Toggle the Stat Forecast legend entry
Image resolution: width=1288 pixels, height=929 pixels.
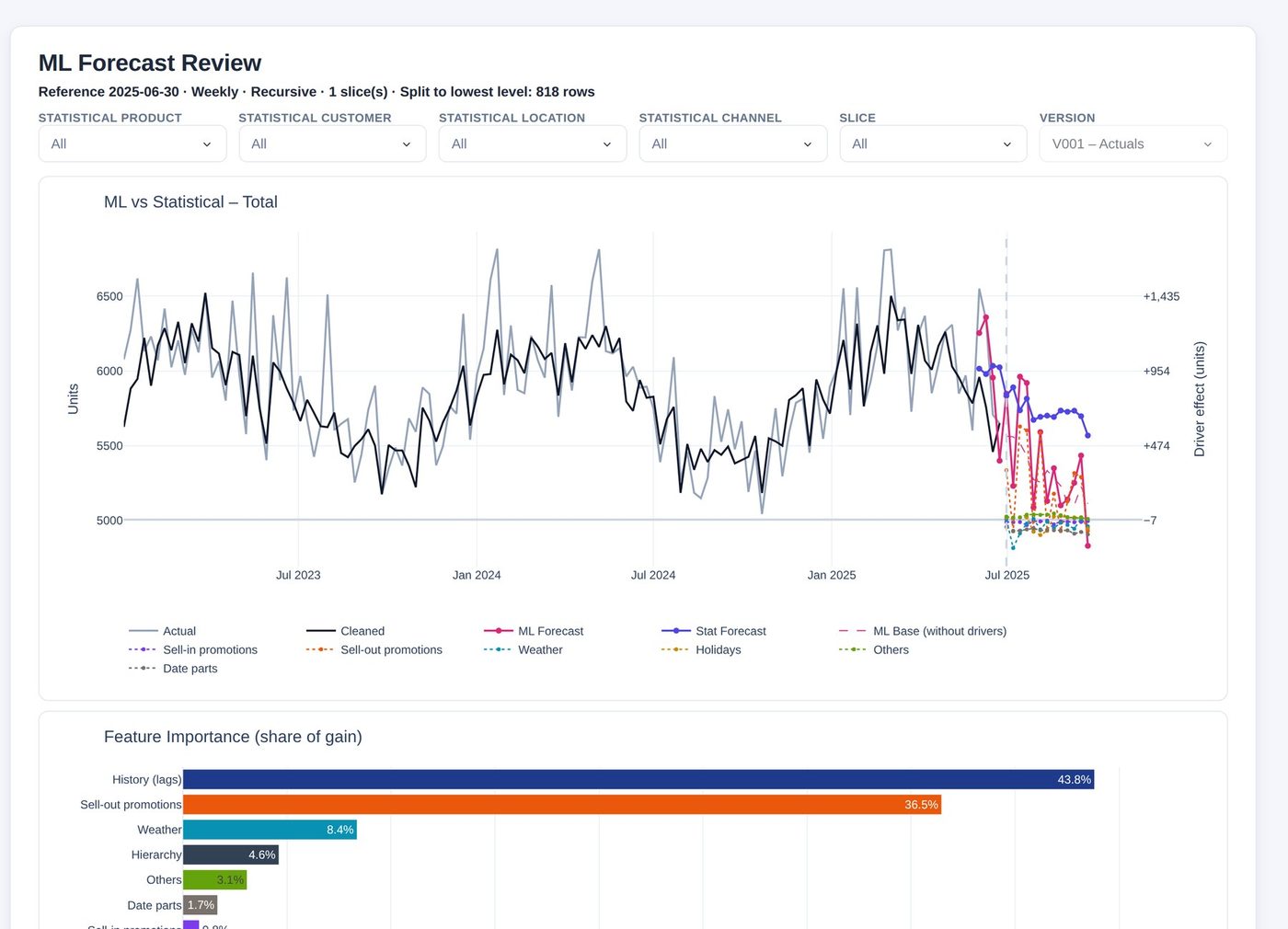[x=714, y=631]
